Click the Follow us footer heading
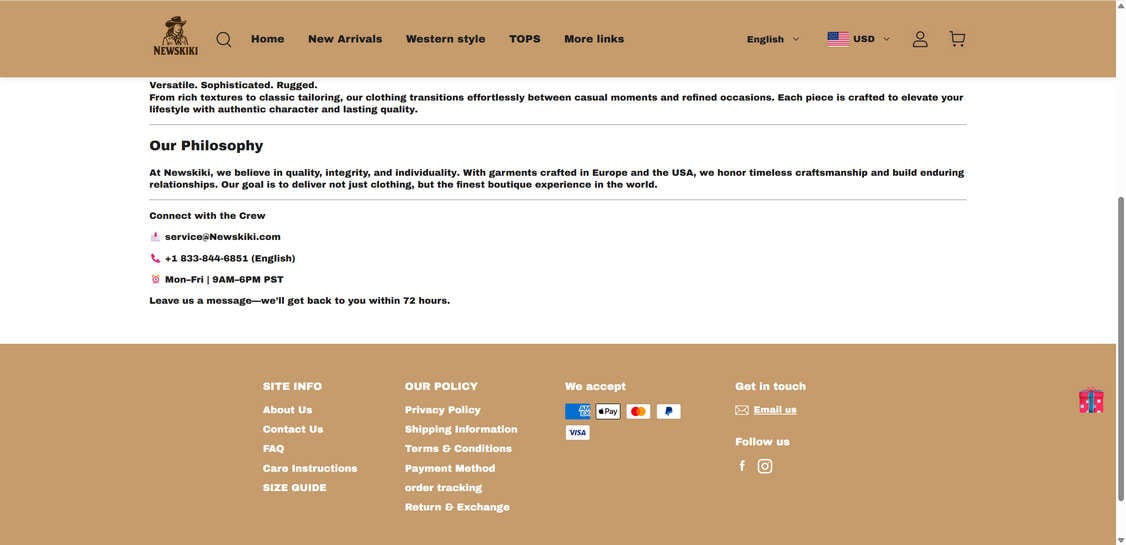The image size is (1126, 545). [762, 442]
